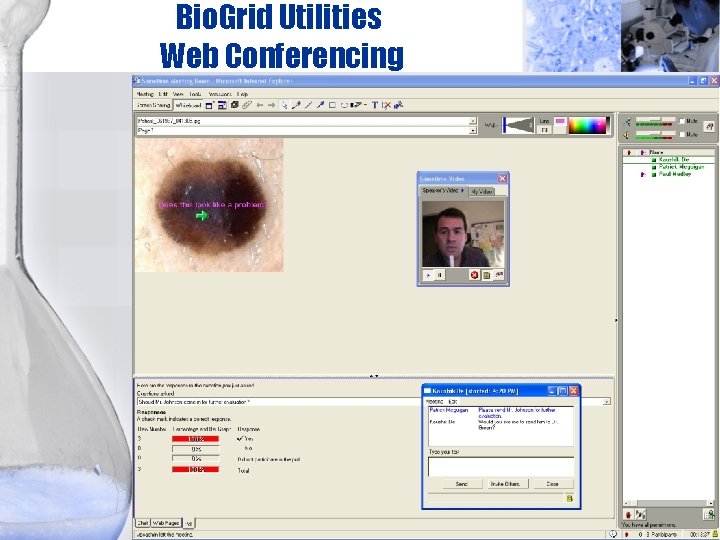Switch to the Web Pages tab
This screenshot has width=720, height=540.
[166, 523]
